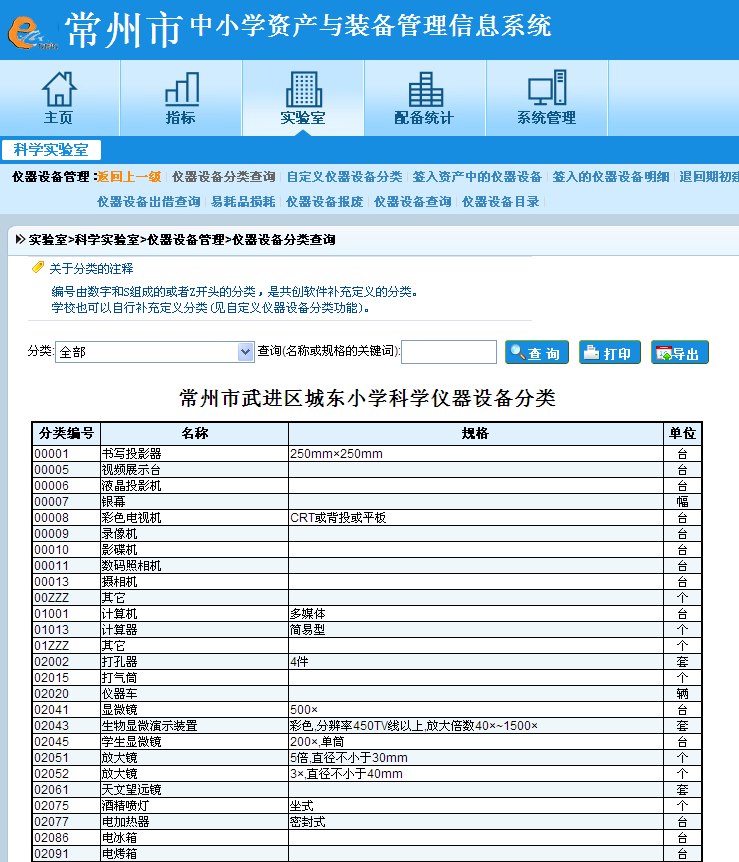
Task: Select the 打孔器 cell
Action: coord(195,662)
